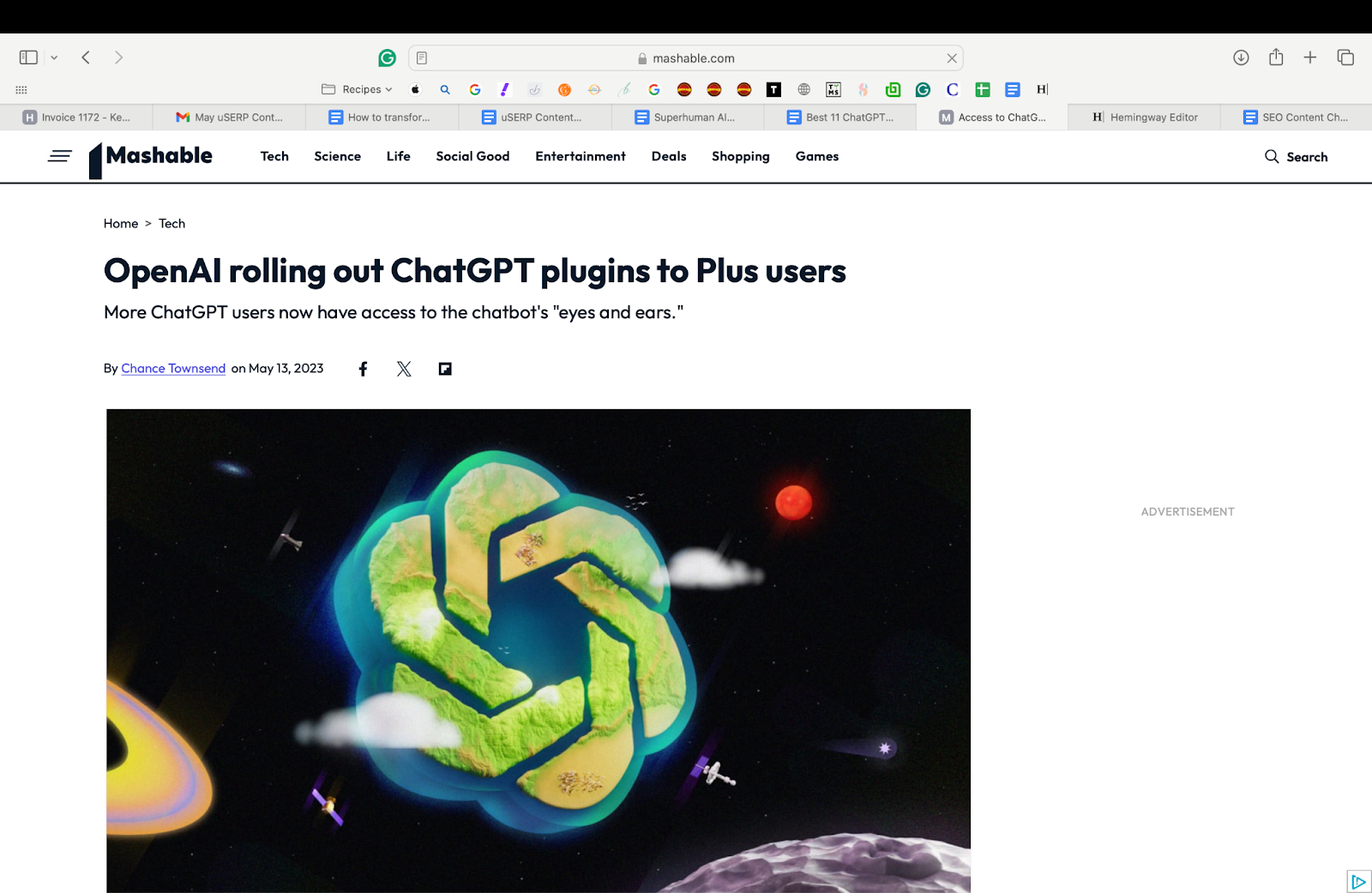This screenshot has height=893, width=1372.
Task: Expand the Recipes bookmarks folder
Action: (x=357, y=89)
